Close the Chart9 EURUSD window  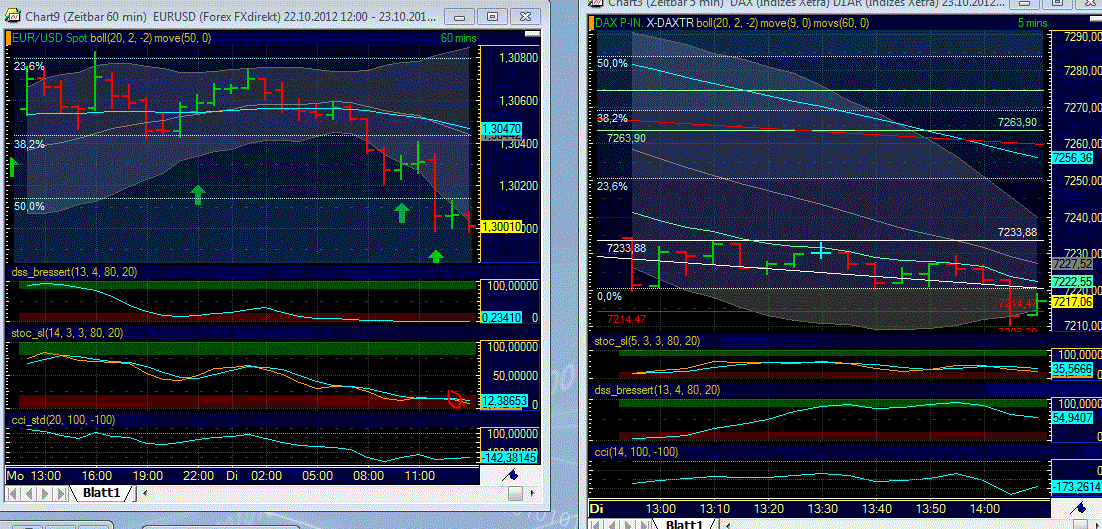[526, 16]
